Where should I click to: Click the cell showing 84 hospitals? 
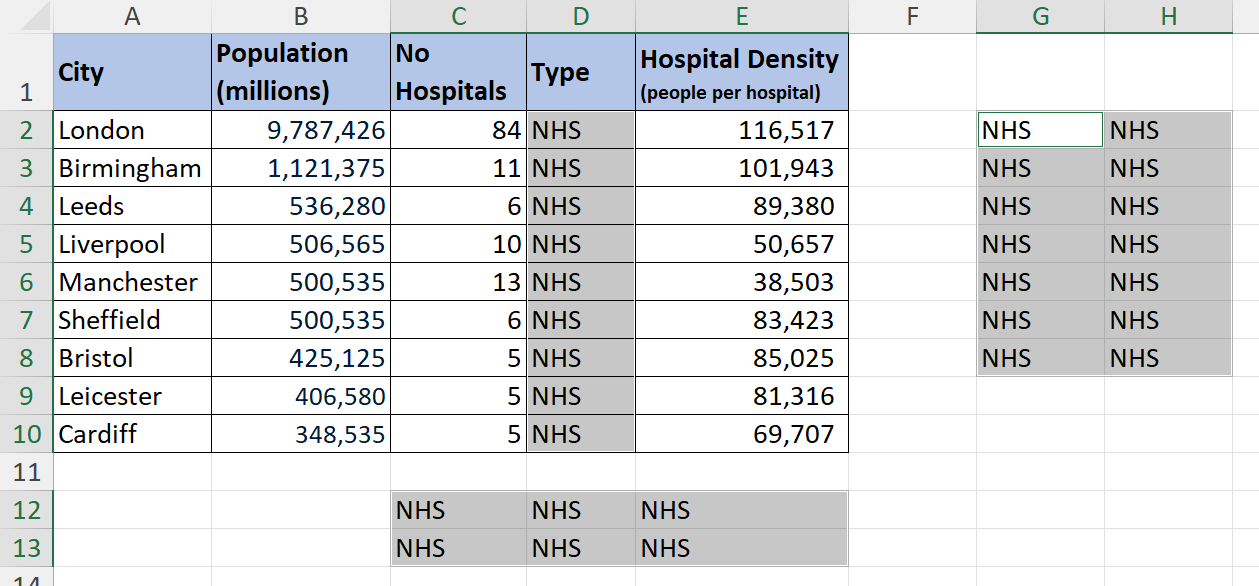pos(457,129)
